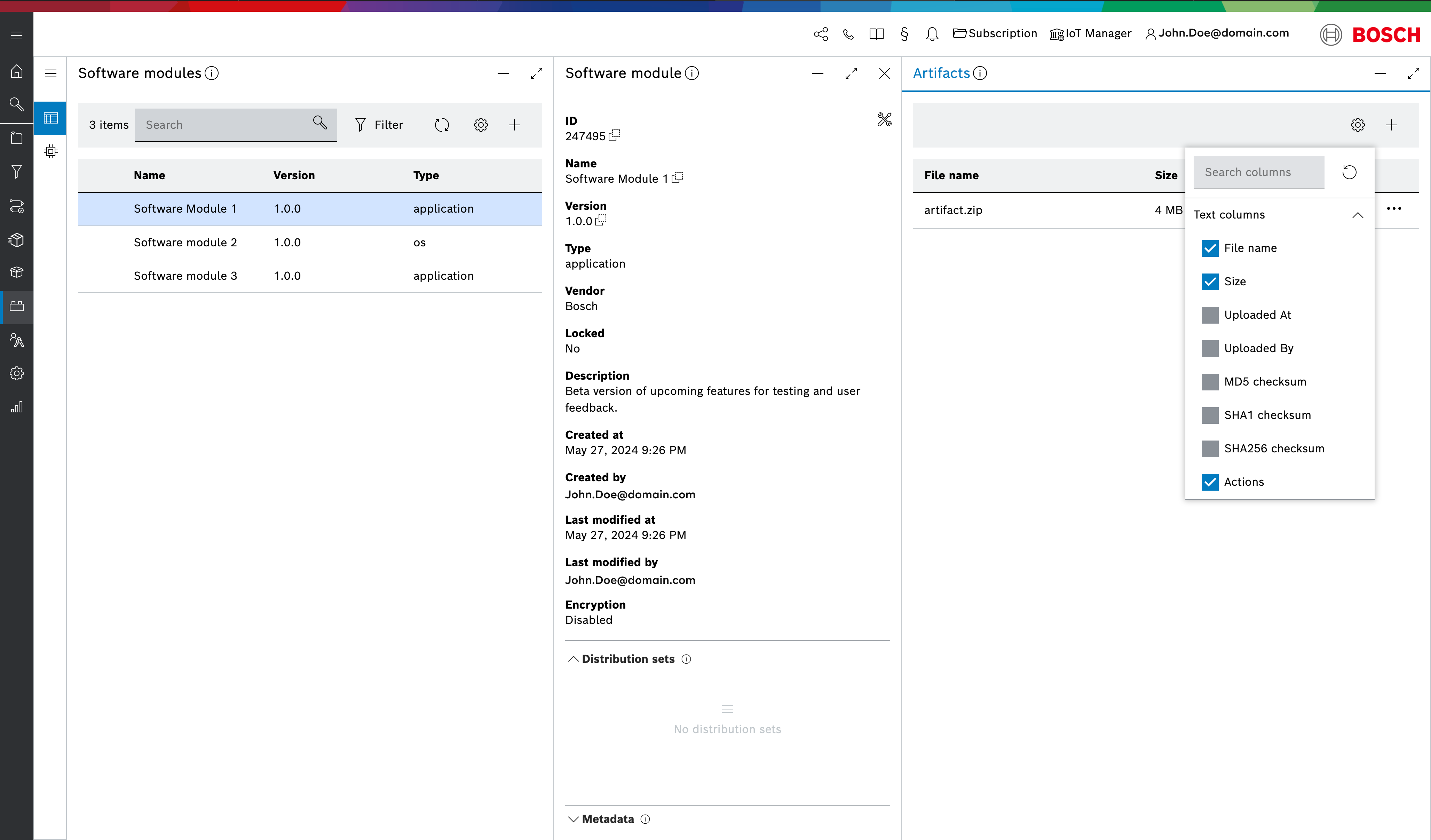Collapse the Text columns section
This screenshot has width=1431, height=840.
[x=1357, y=215]
